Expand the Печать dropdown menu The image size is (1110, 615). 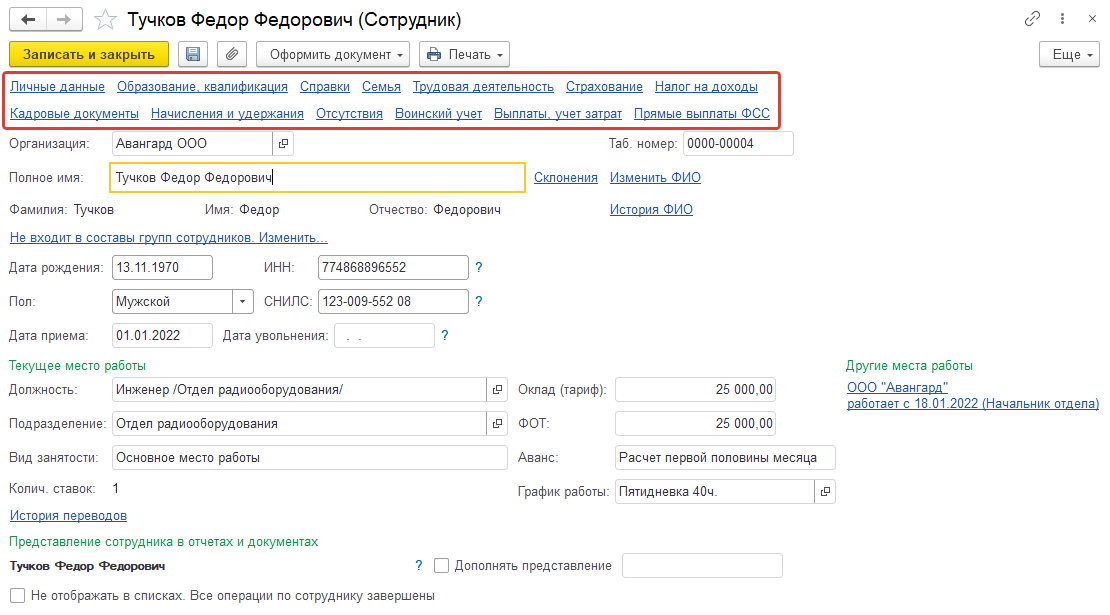(464, 54)
